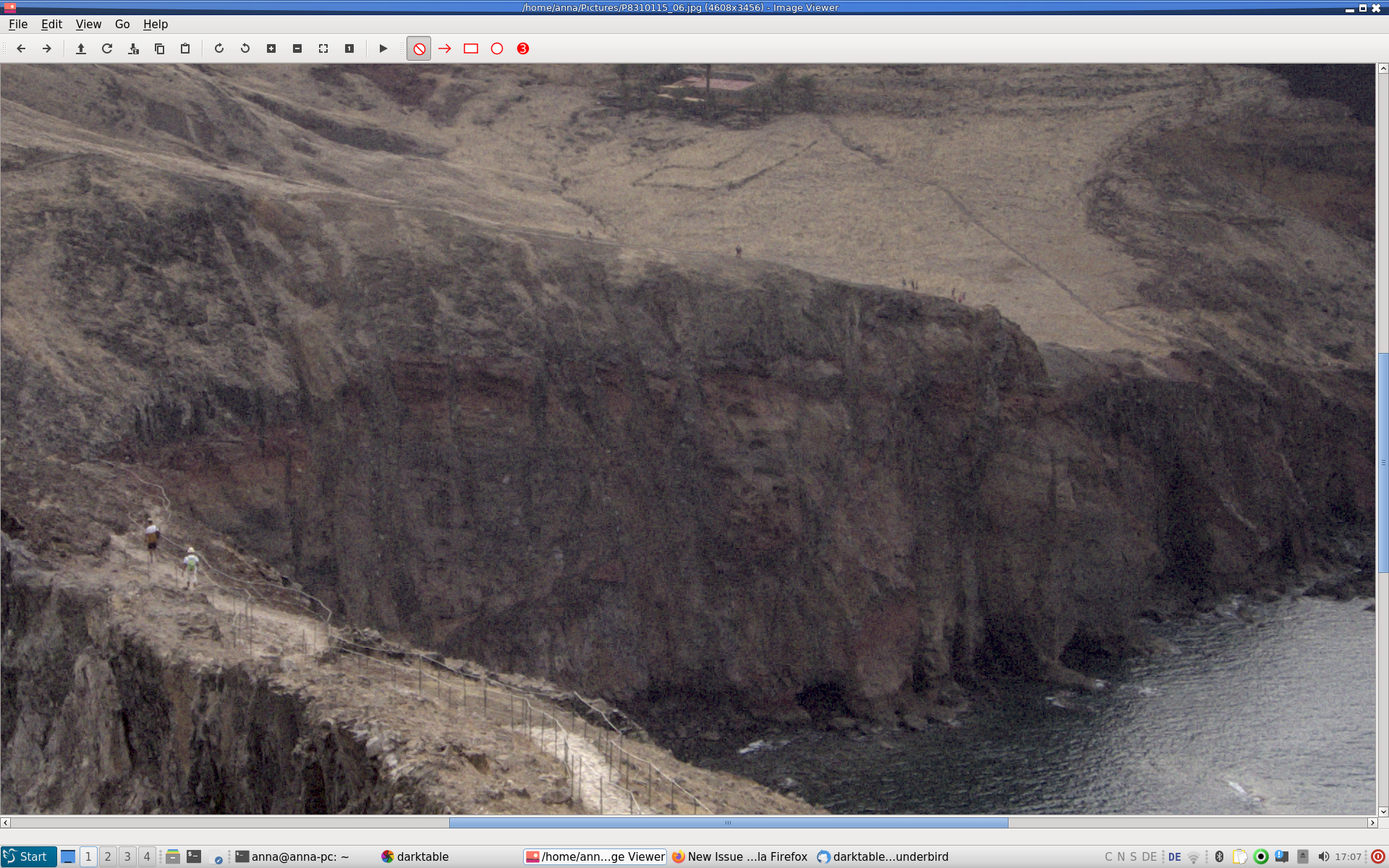Show the image at 1:1 actual size
Viewport: 1389px width, 868px height.
[x=349, y=48]
